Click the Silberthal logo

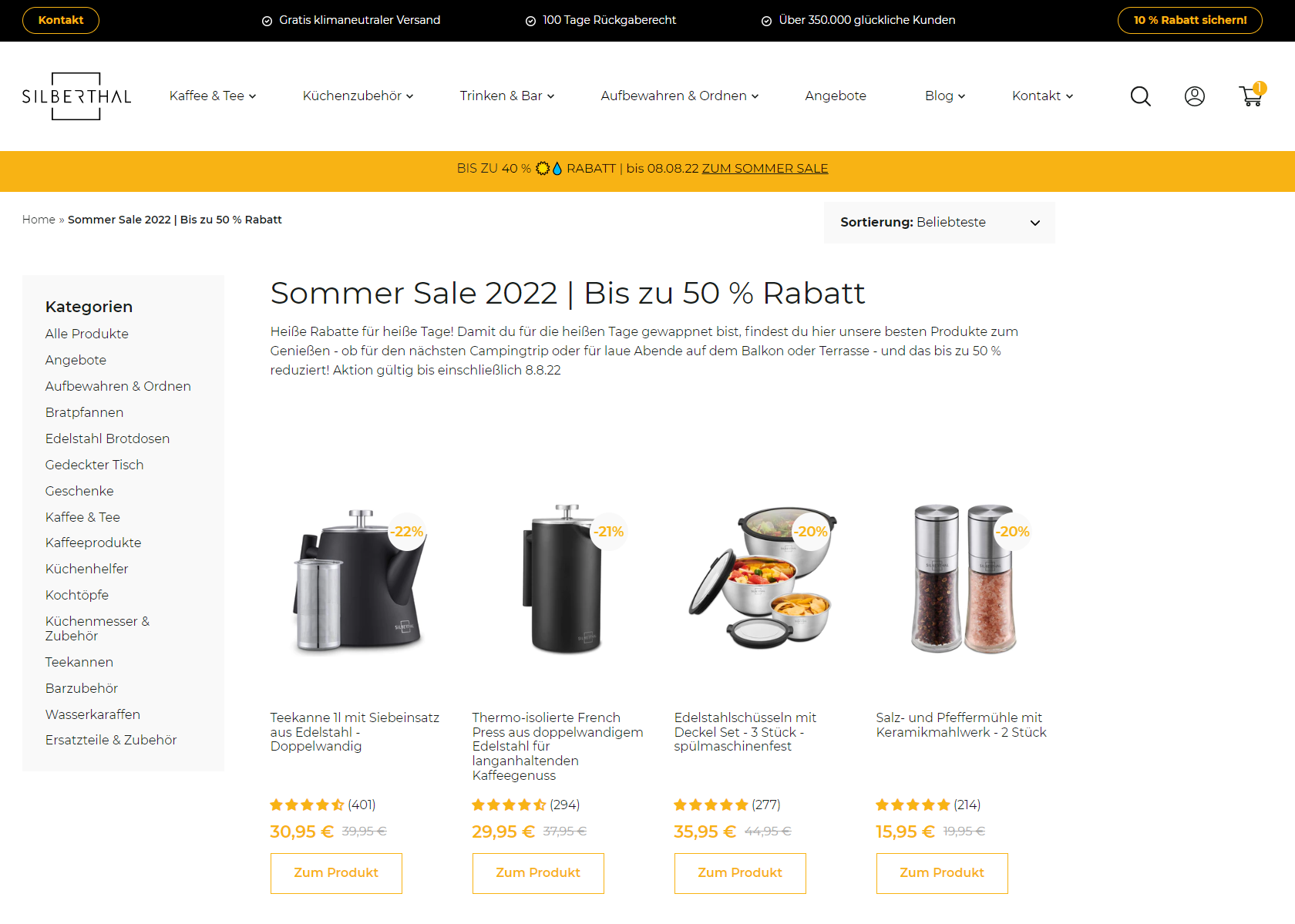click(76, 96)
